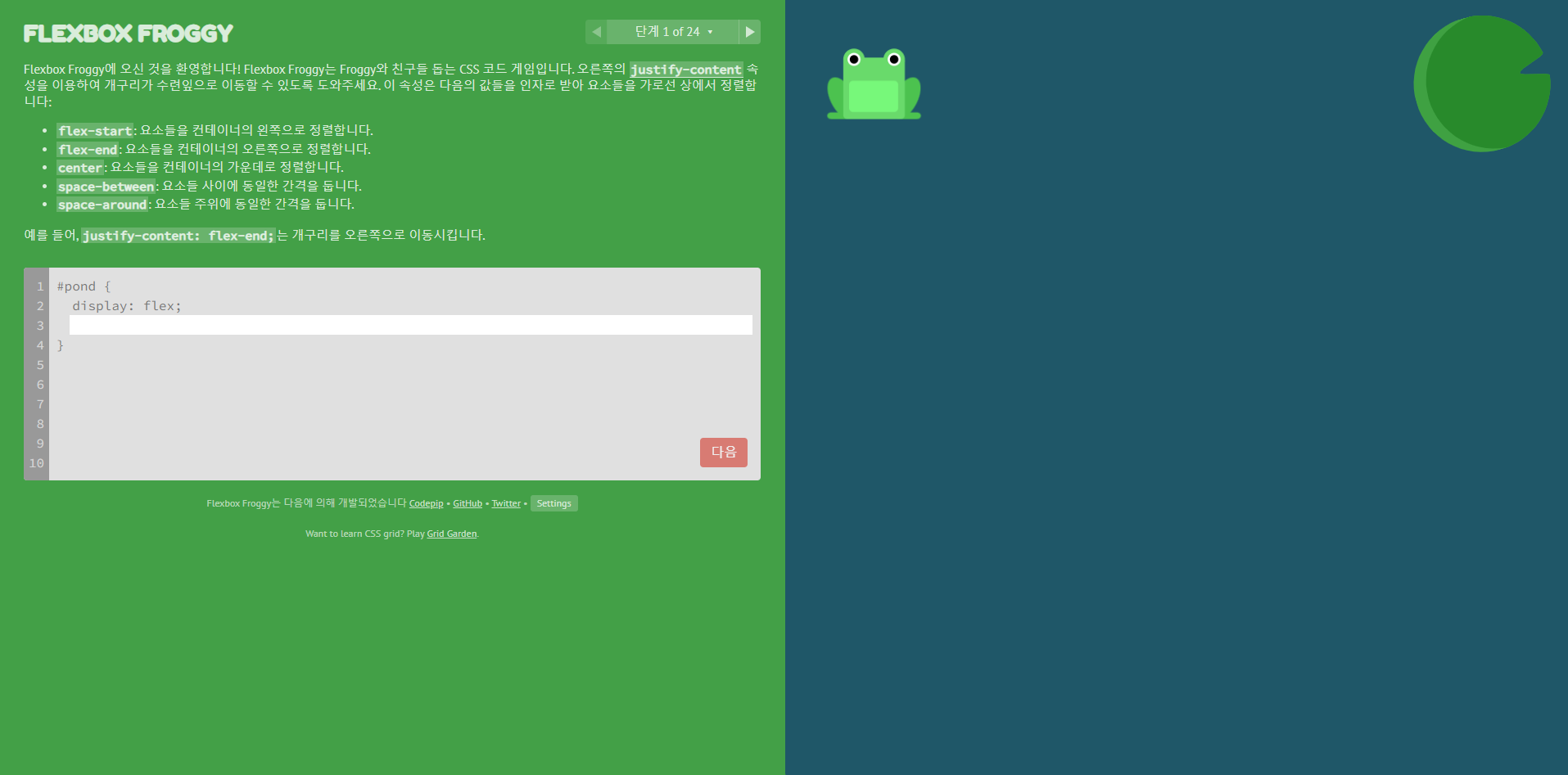Select the space-between code example
Image resolution: width=1568 pixels, height=775 pixels.
(x=106, y=187)
